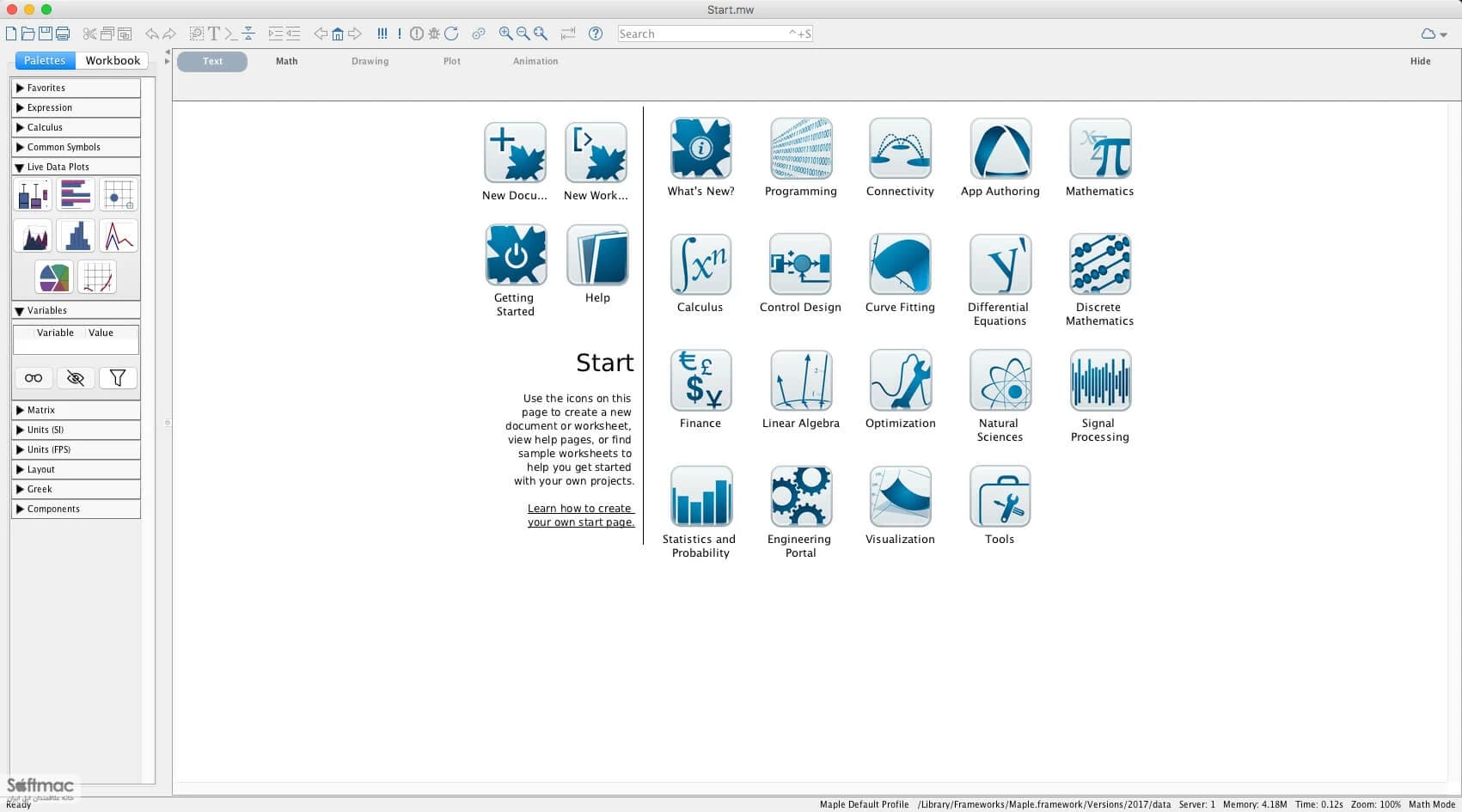The image size is (1462, 812).
Task: Select the pie chart live data plot
Action: tap(54, 278)
